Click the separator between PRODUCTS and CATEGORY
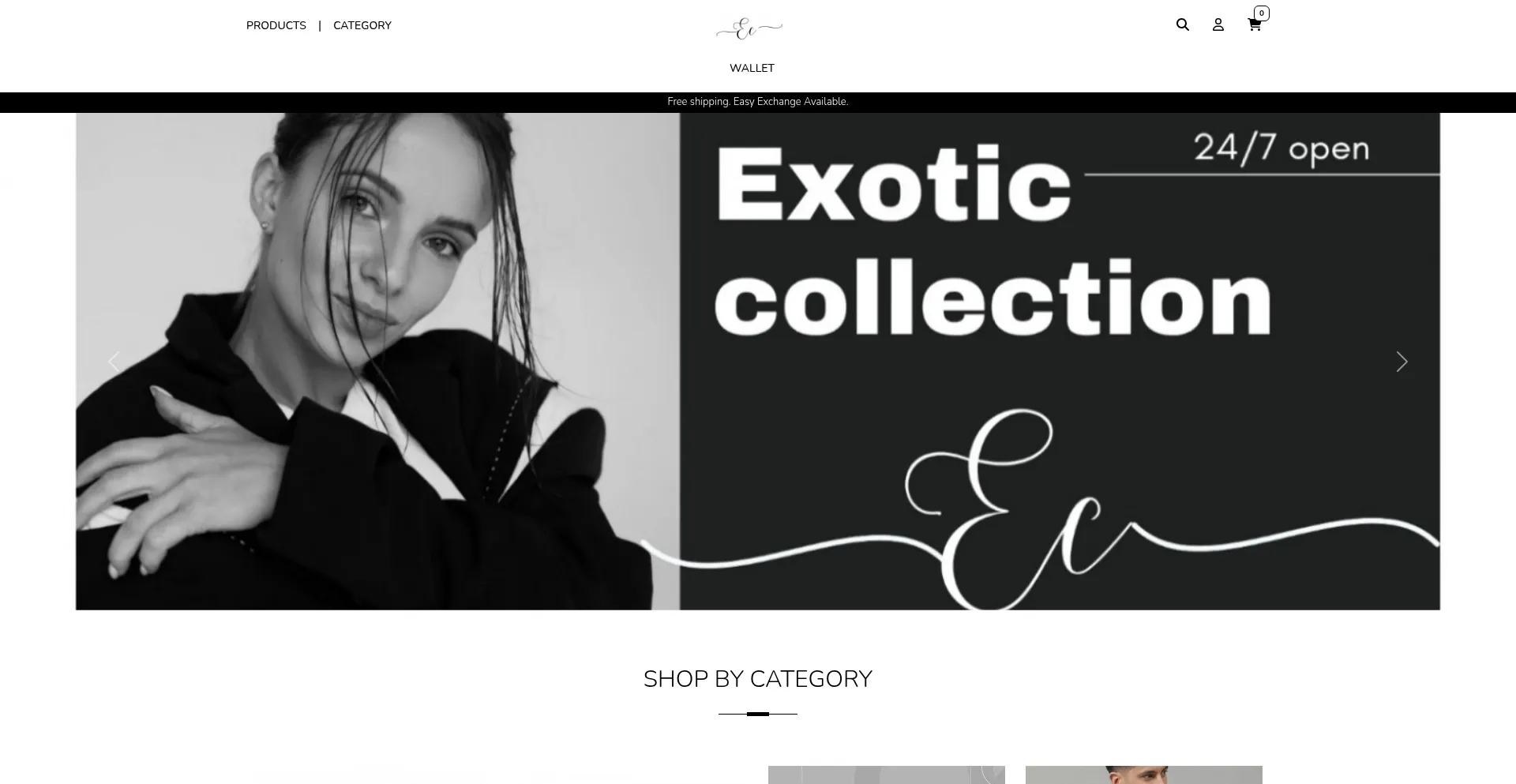 (x=320, y=25)
